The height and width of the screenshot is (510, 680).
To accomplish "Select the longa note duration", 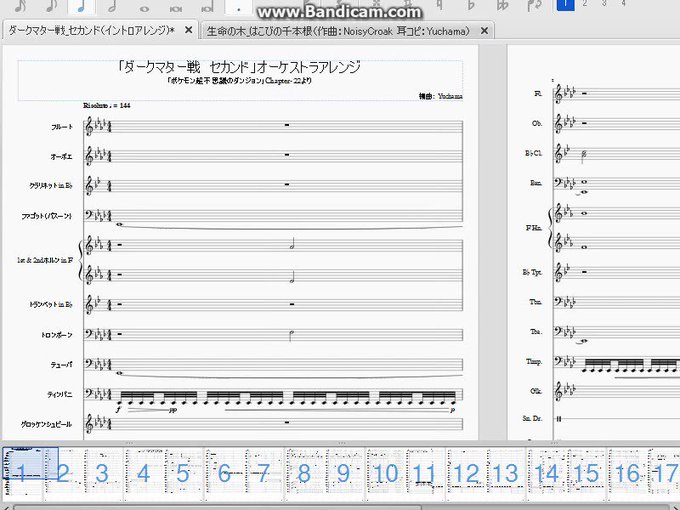I will [207, 7].
